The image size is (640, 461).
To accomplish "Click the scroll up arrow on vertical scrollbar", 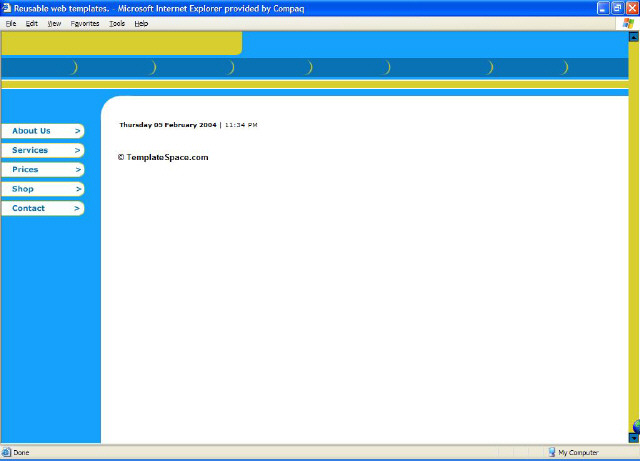I will click(633, 37).
